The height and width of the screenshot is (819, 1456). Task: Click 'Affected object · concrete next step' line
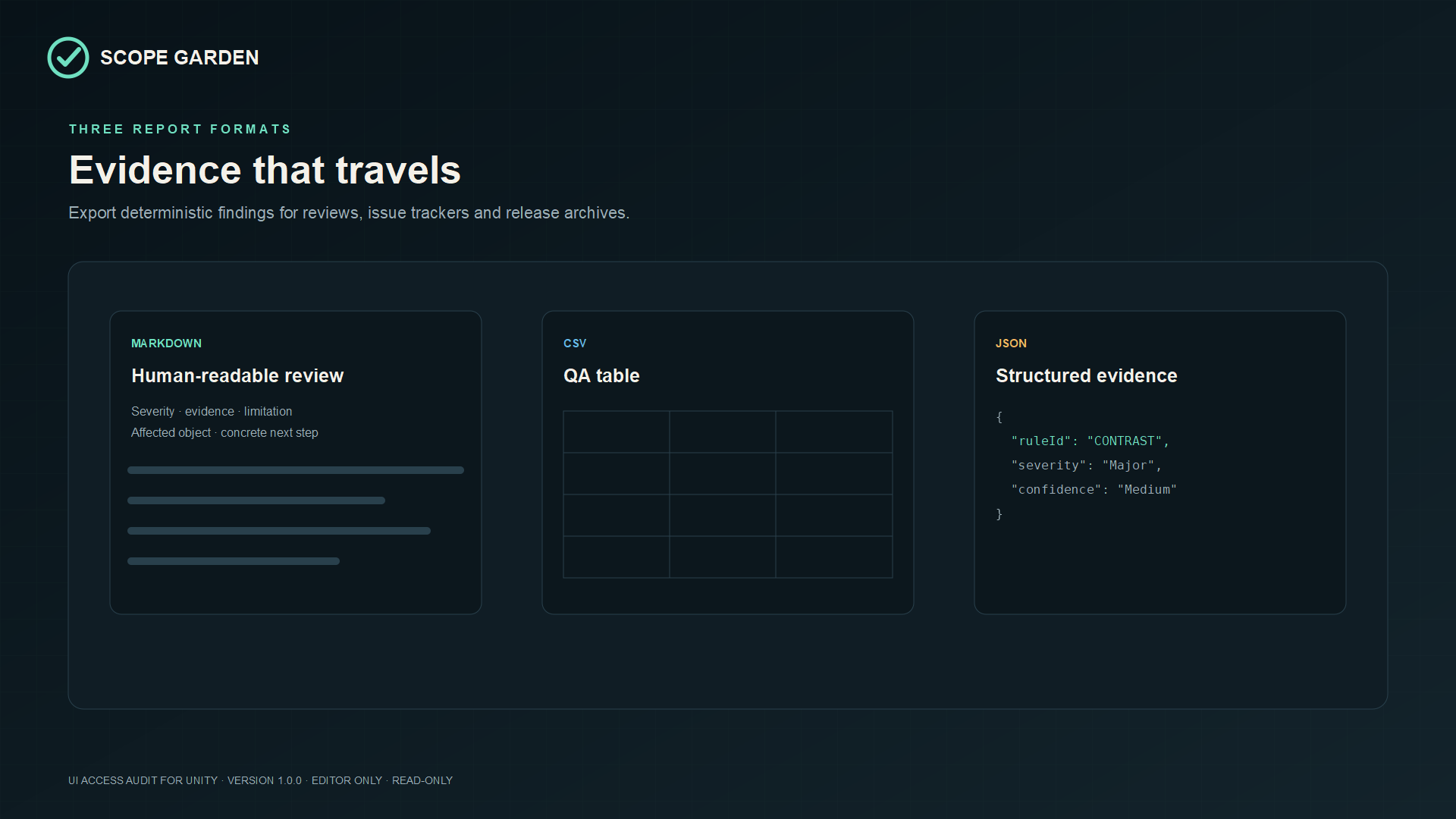224,432
